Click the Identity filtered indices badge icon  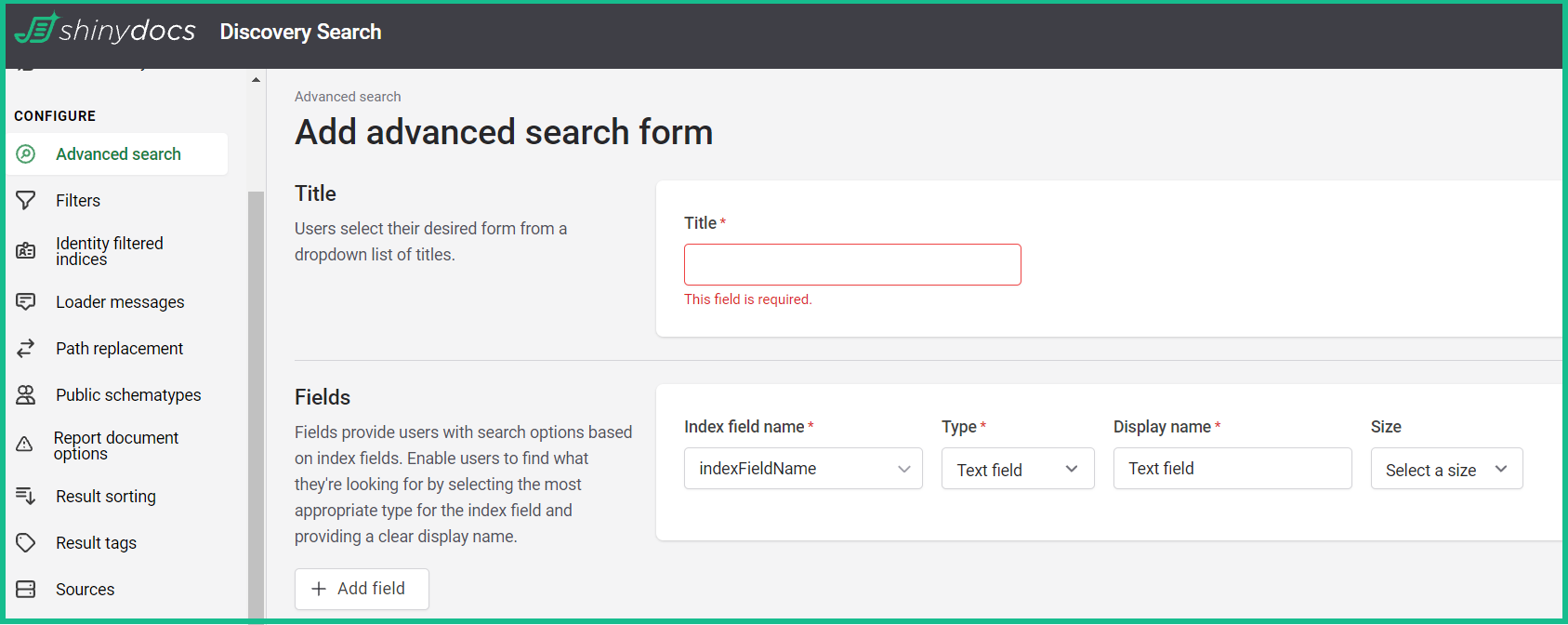click(x=26, y=251)
